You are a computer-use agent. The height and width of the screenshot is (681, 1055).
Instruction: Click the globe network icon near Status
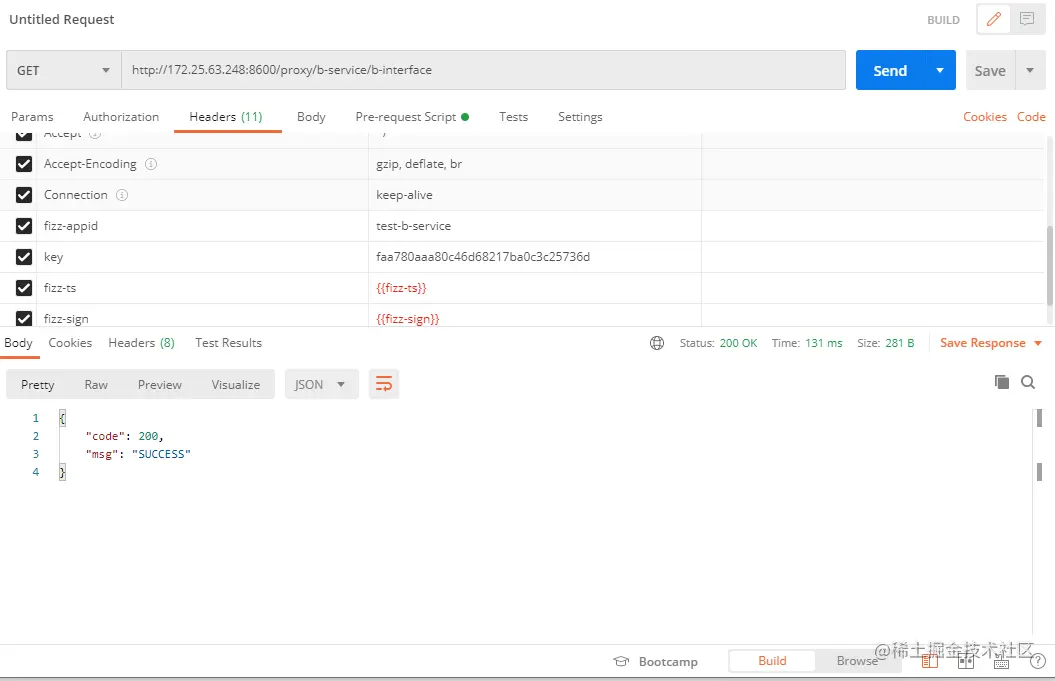point(657,343)
